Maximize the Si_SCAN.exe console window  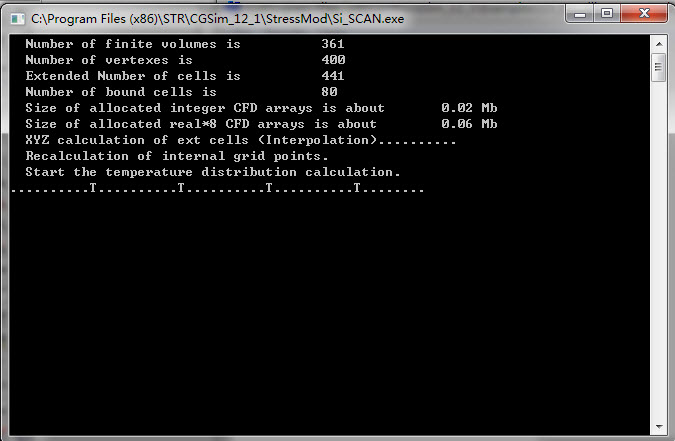pyautogui.click(x=607, y=13)
